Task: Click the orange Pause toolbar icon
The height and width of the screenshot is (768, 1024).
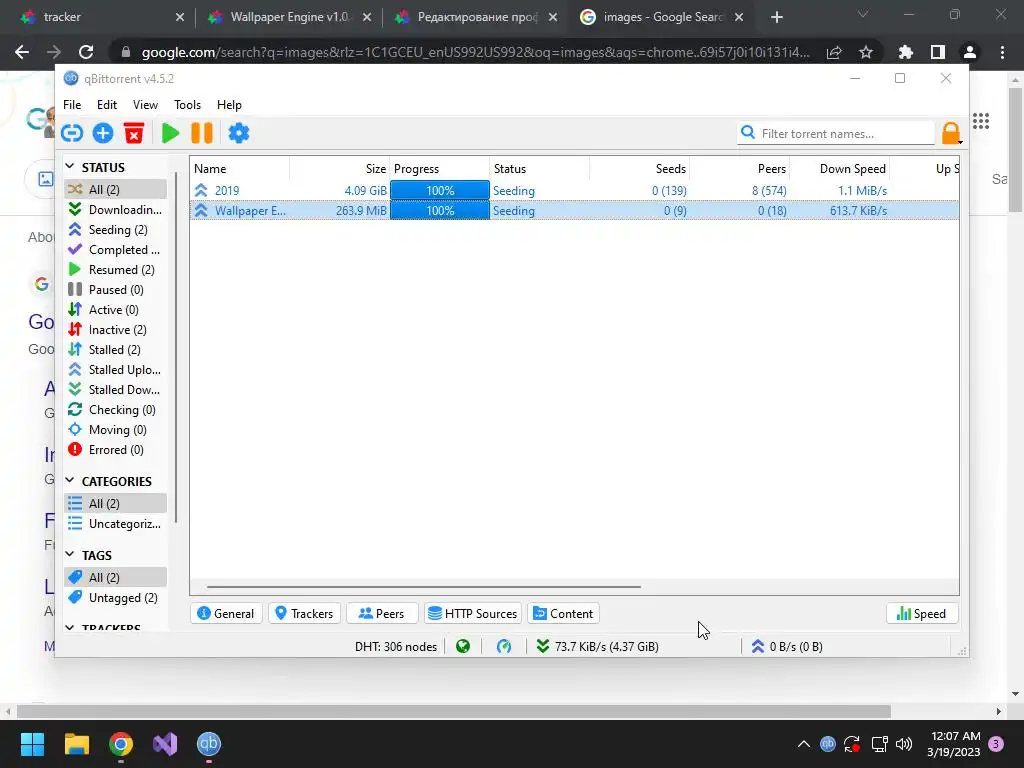Action: click(x=202, y=133)
